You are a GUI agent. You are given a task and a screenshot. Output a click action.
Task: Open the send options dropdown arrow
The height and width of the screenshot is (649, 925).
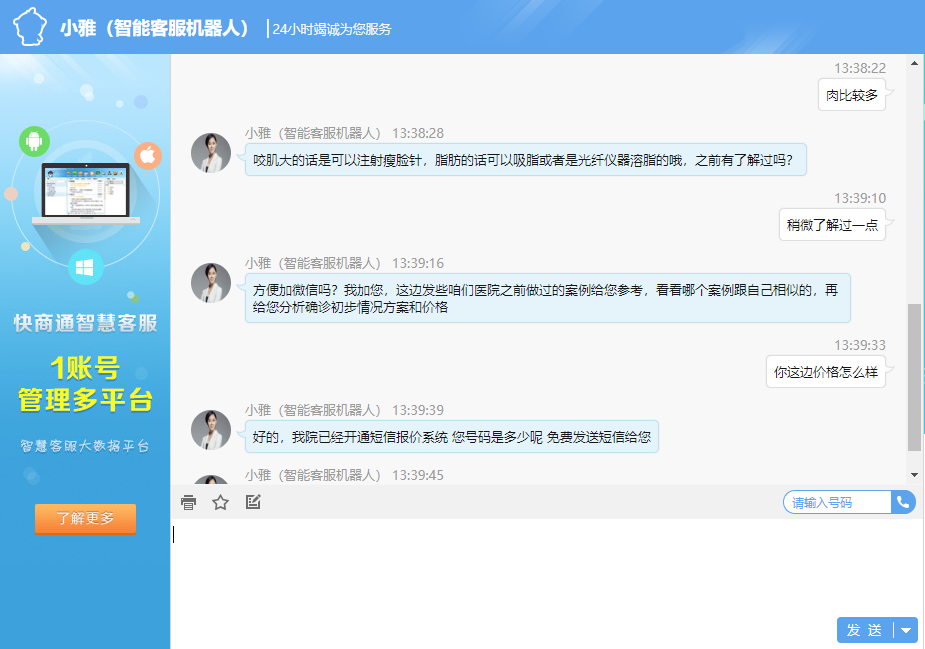pos(905,630)
